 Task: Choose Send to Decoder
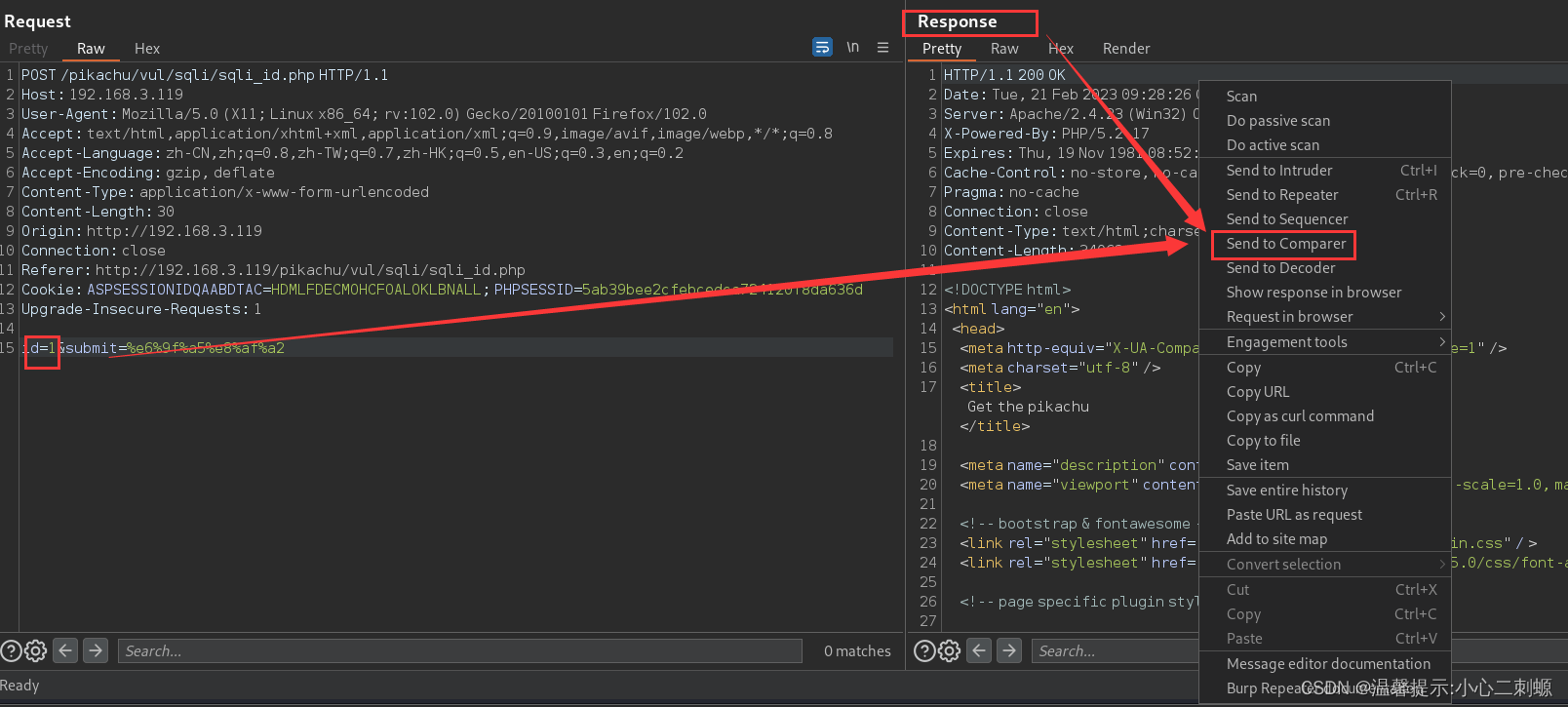1325,267
